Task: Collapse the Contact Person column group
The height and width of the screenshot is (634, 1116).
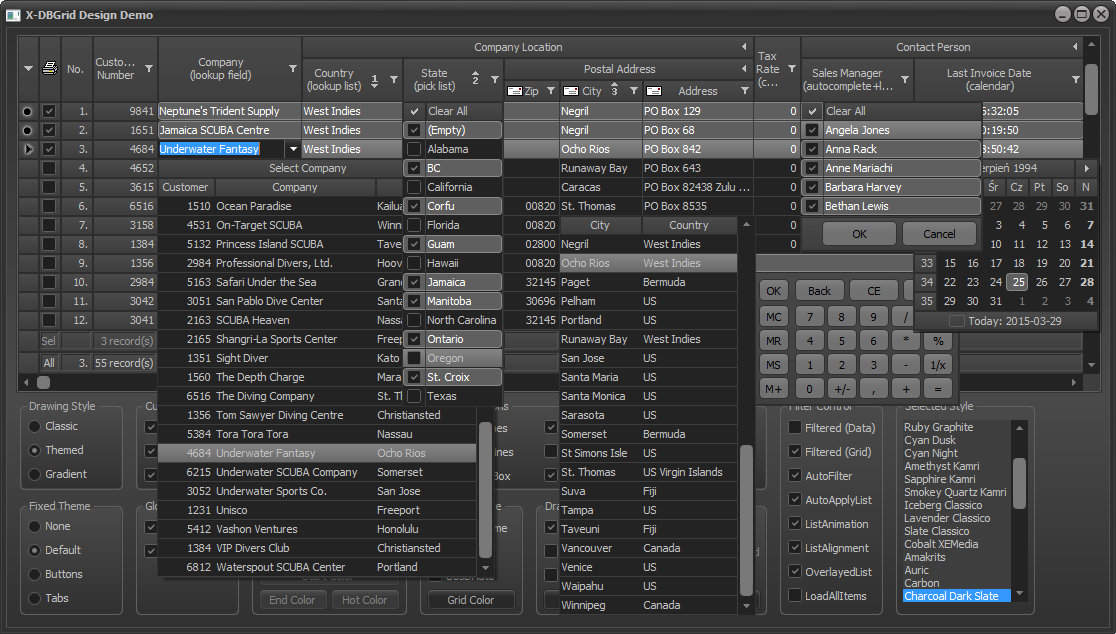Action: coord(1076,47)
